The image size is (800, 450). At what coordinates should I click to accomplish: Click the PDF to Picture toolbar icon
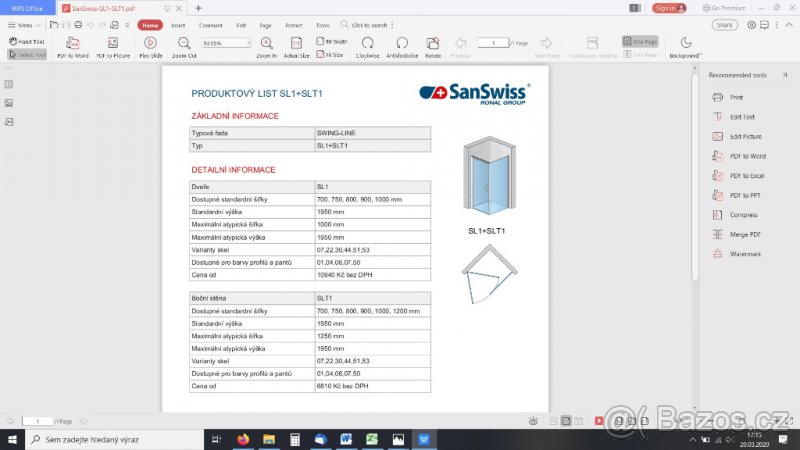[x=112, y=46]
